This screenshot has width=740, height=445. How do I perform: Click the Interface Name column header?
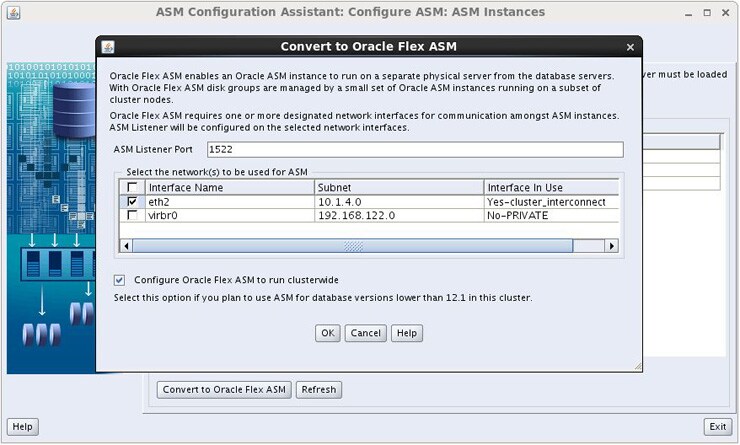pos(229,187)
